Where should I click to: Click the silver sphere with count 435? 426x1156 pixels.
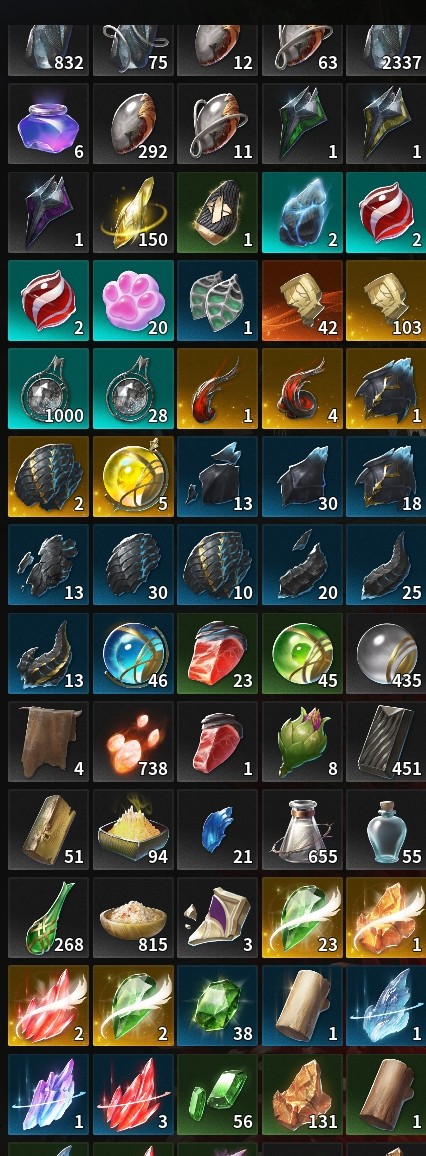(386, 653)
